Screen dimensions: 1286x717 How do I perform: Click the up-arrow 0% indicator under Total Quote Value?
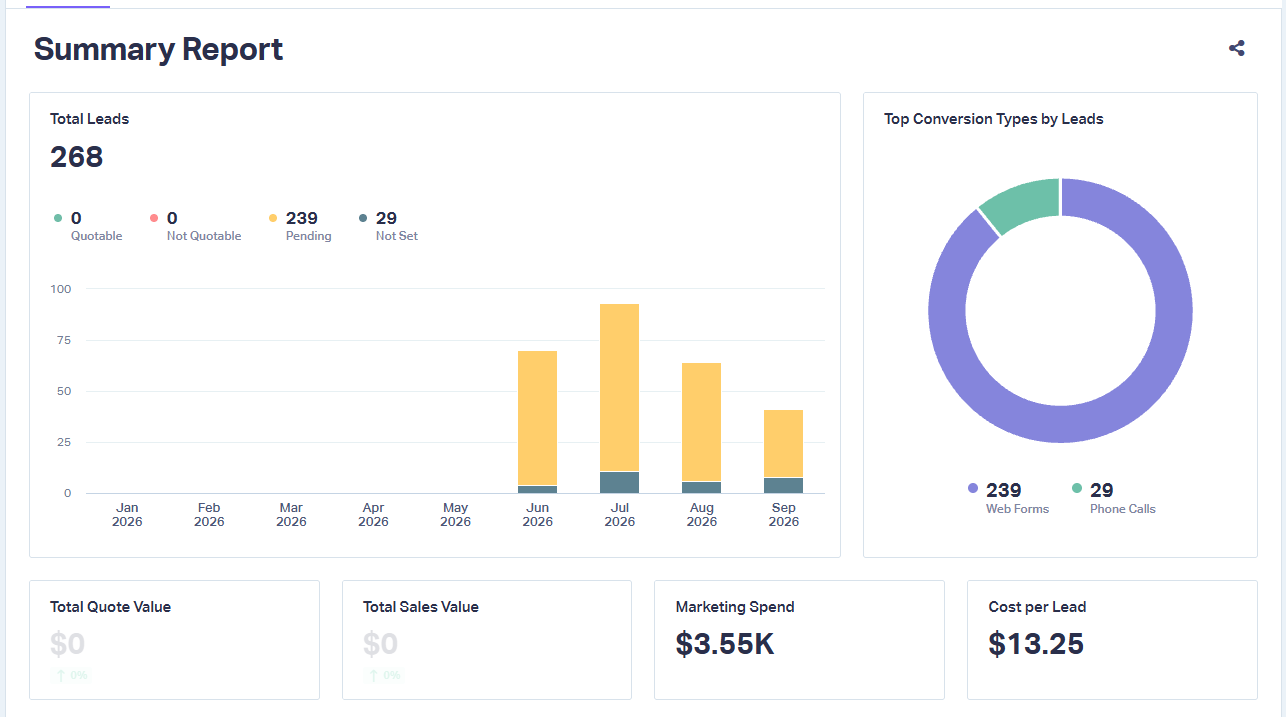click(x=72, y=676)
